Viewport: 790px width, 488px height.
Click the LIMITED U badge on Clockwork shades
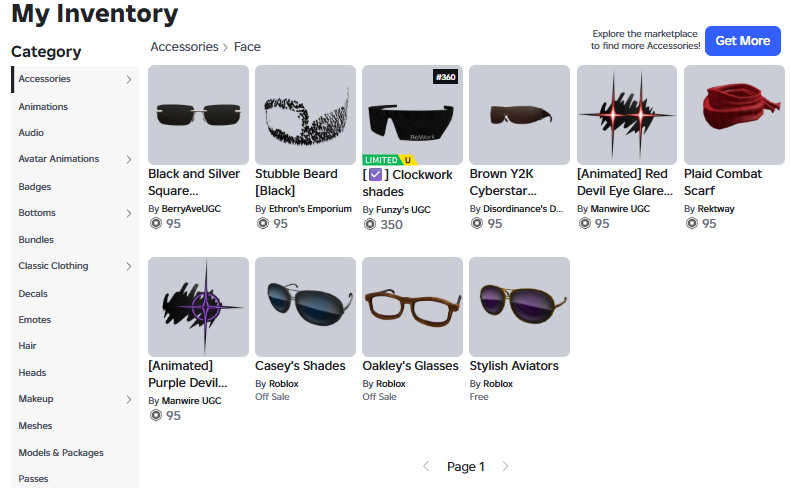pos(389,160)
